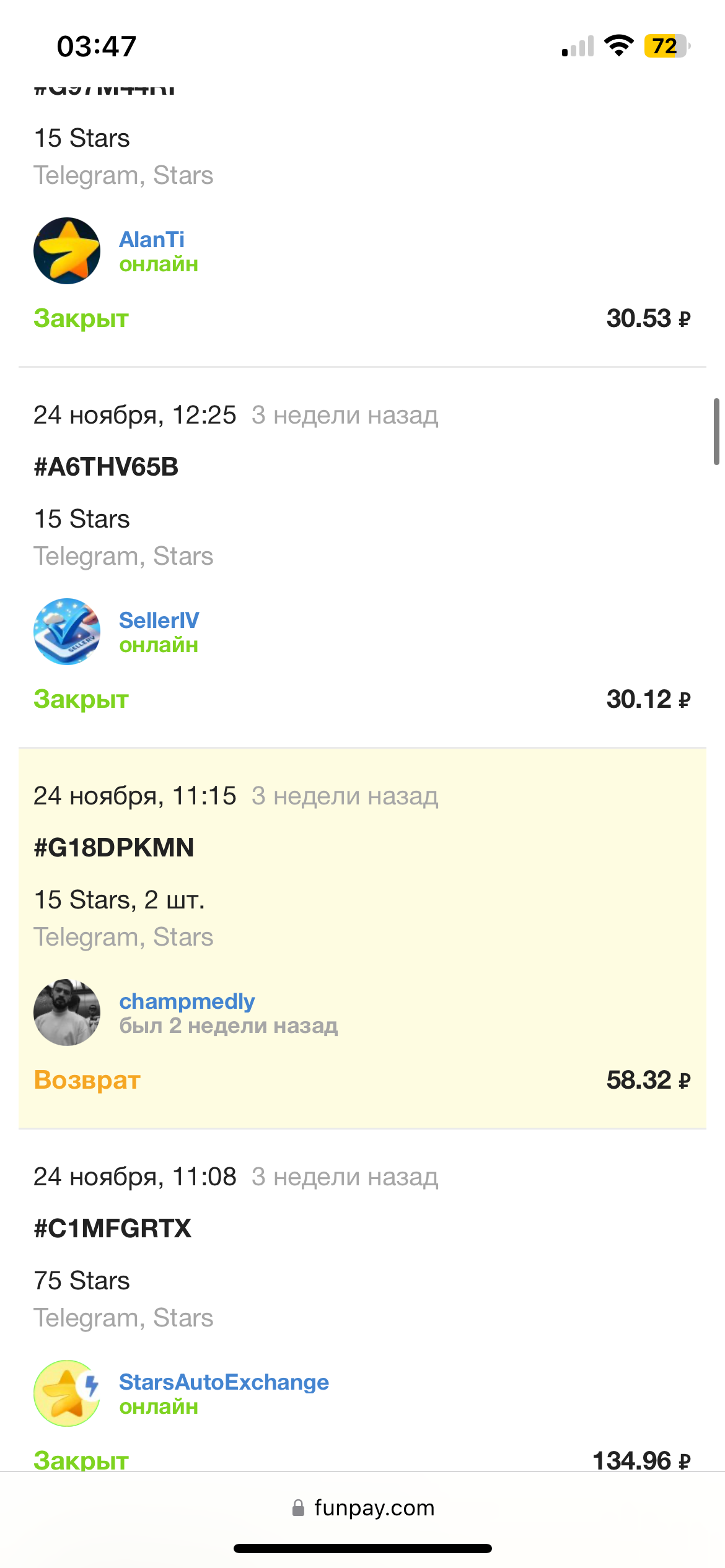Tap the orange Возврат status label
Screen dimensions: 725x1568
tap(87, 1079)
